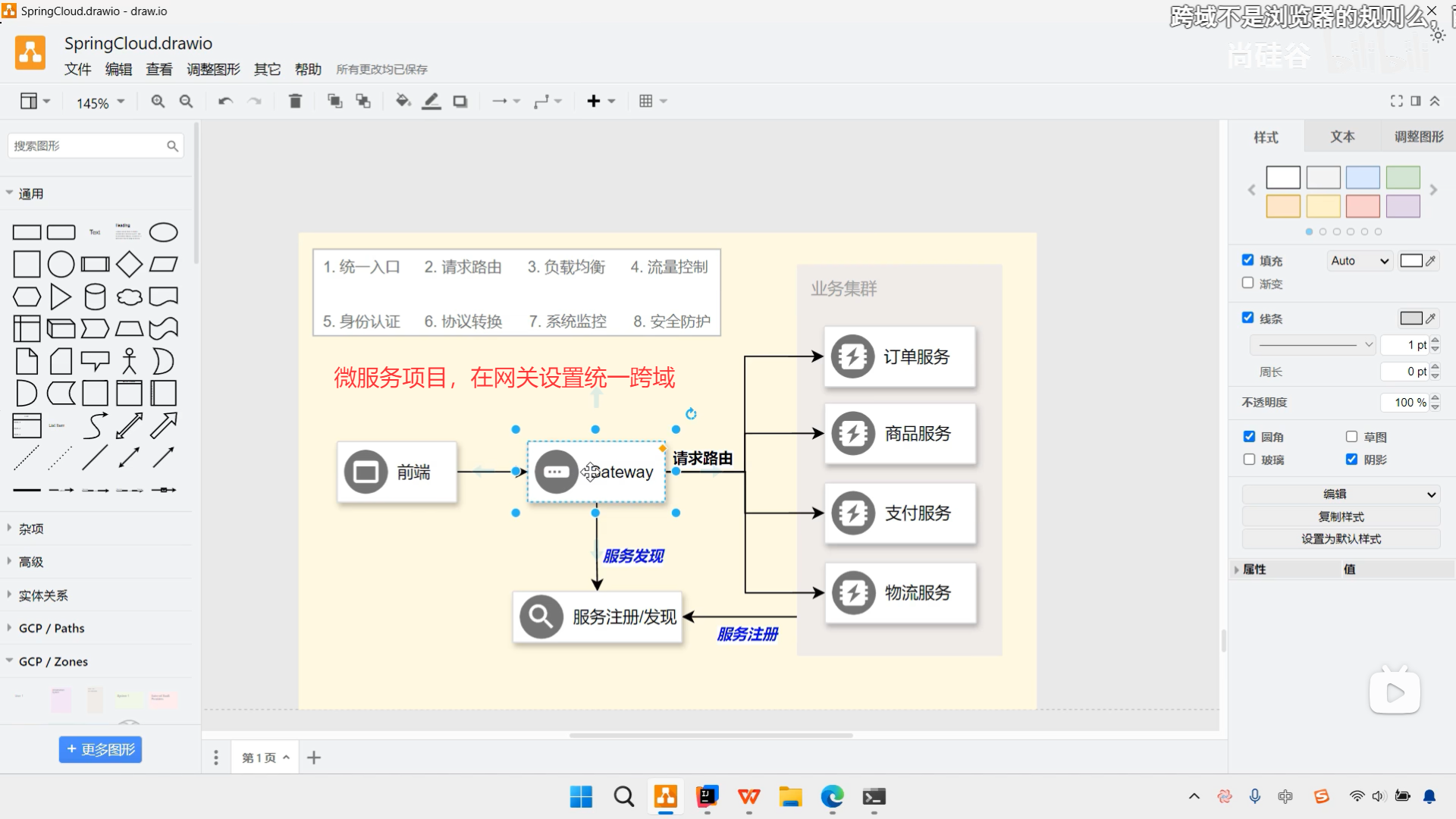This screenshot has width=1456, height=819.
Task: Click the line color pencil icon
Action: 431,101
